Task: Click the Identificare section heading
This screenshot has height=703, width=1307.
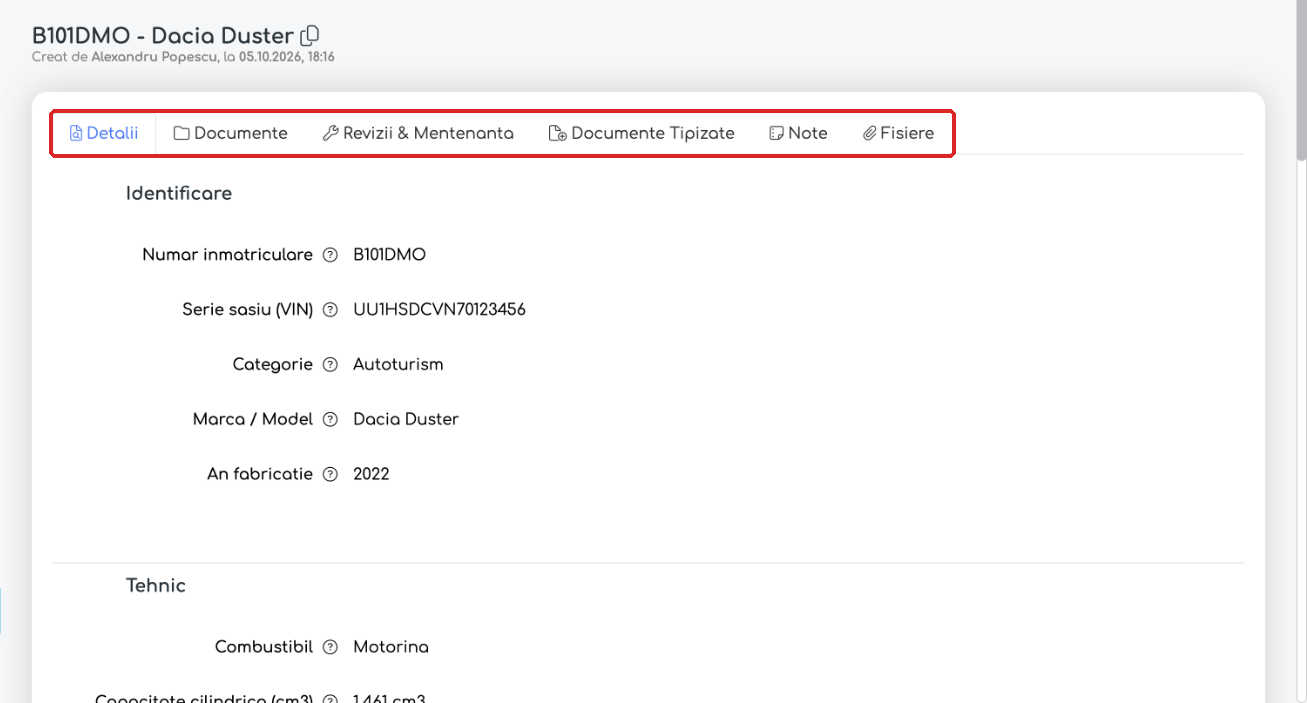Action: pos(179,194)
